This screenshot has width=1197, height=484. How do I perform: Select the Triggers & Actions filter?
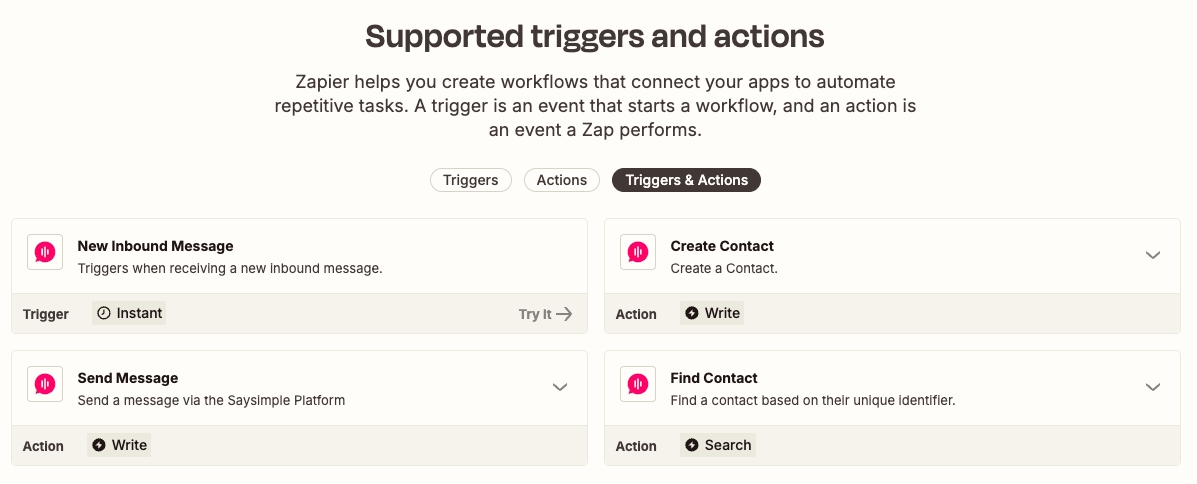click(686, 180)
